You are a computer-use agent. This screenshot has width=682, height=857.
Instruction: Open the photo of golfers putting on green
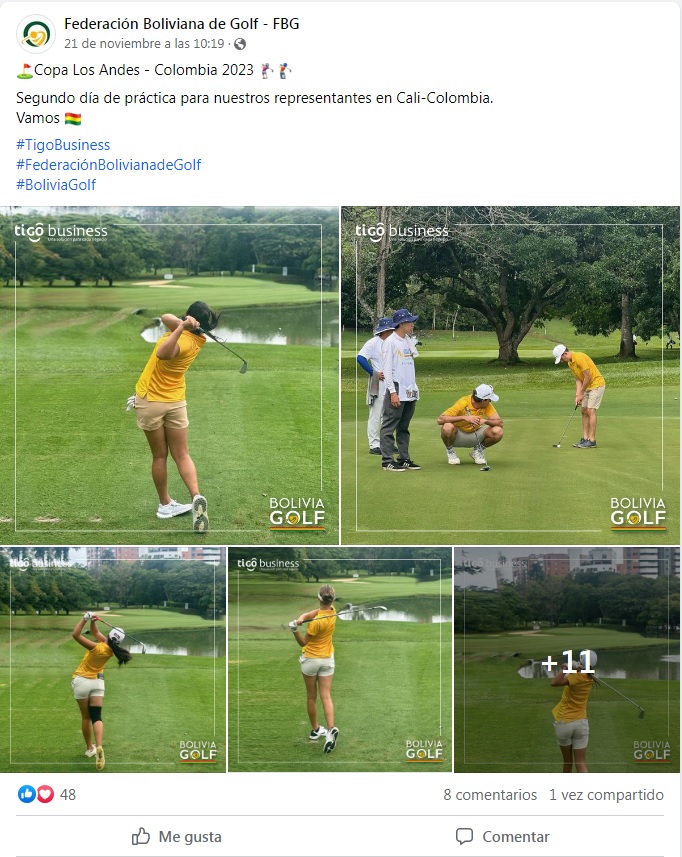tap(510, 375)
